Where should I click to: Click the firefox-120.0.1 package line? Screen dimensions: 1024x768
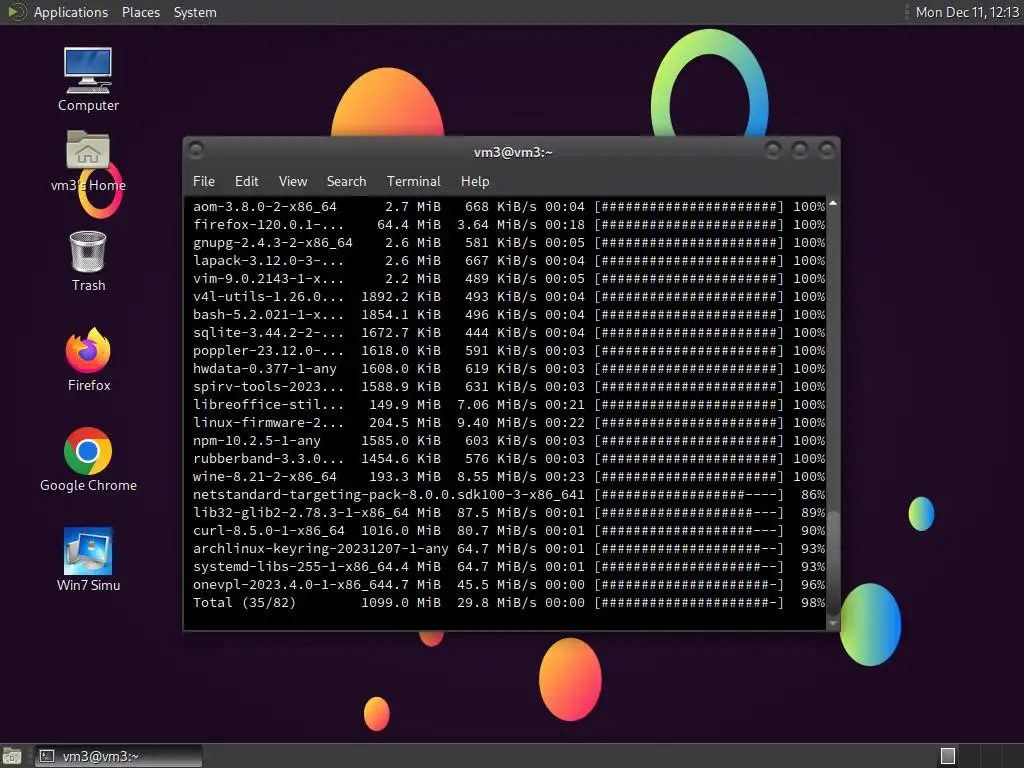(509, 225)
